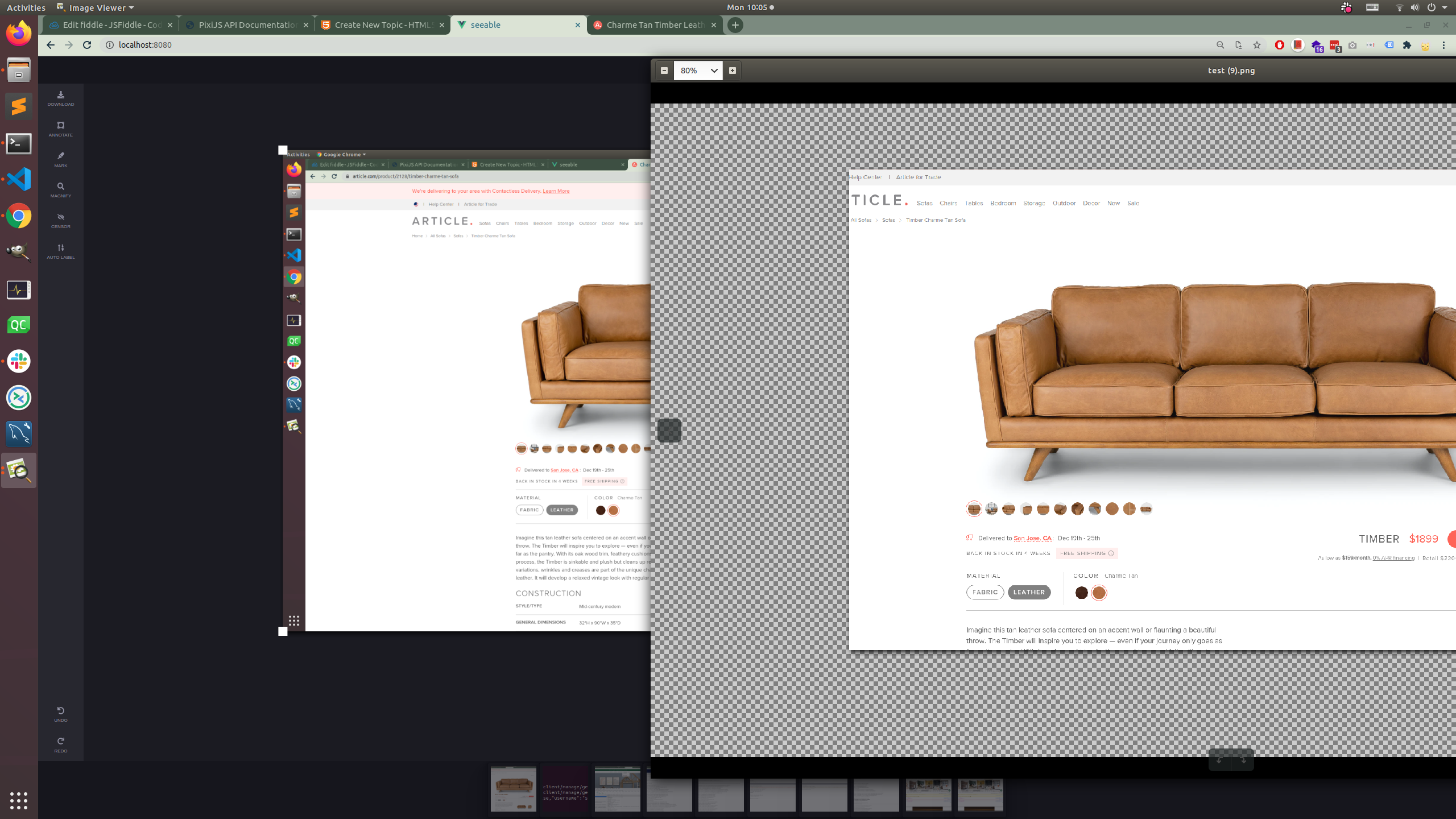Close the seeable browser tab
The image size is (1456, 819).
pyautogui.click(x=577, y=25)
